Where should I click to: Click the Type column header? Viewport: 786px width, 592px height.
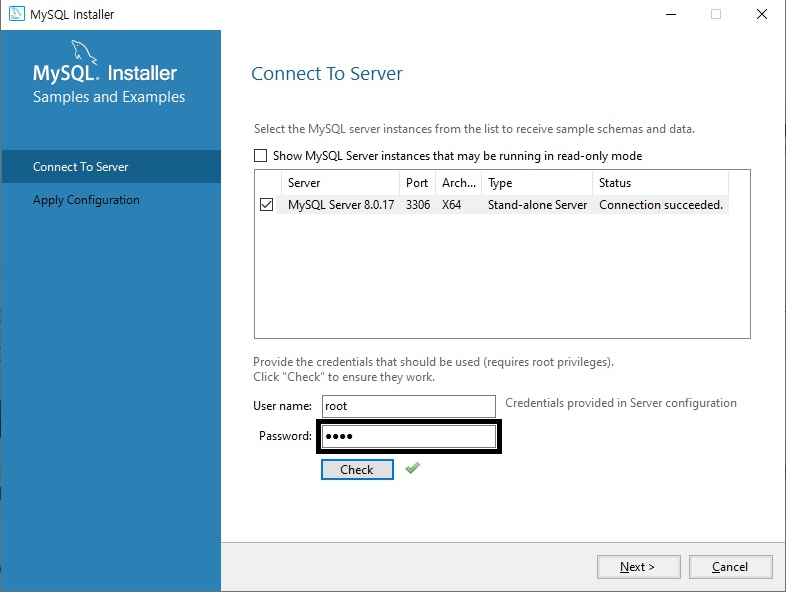pyautogui.click(x=537, y=183)
